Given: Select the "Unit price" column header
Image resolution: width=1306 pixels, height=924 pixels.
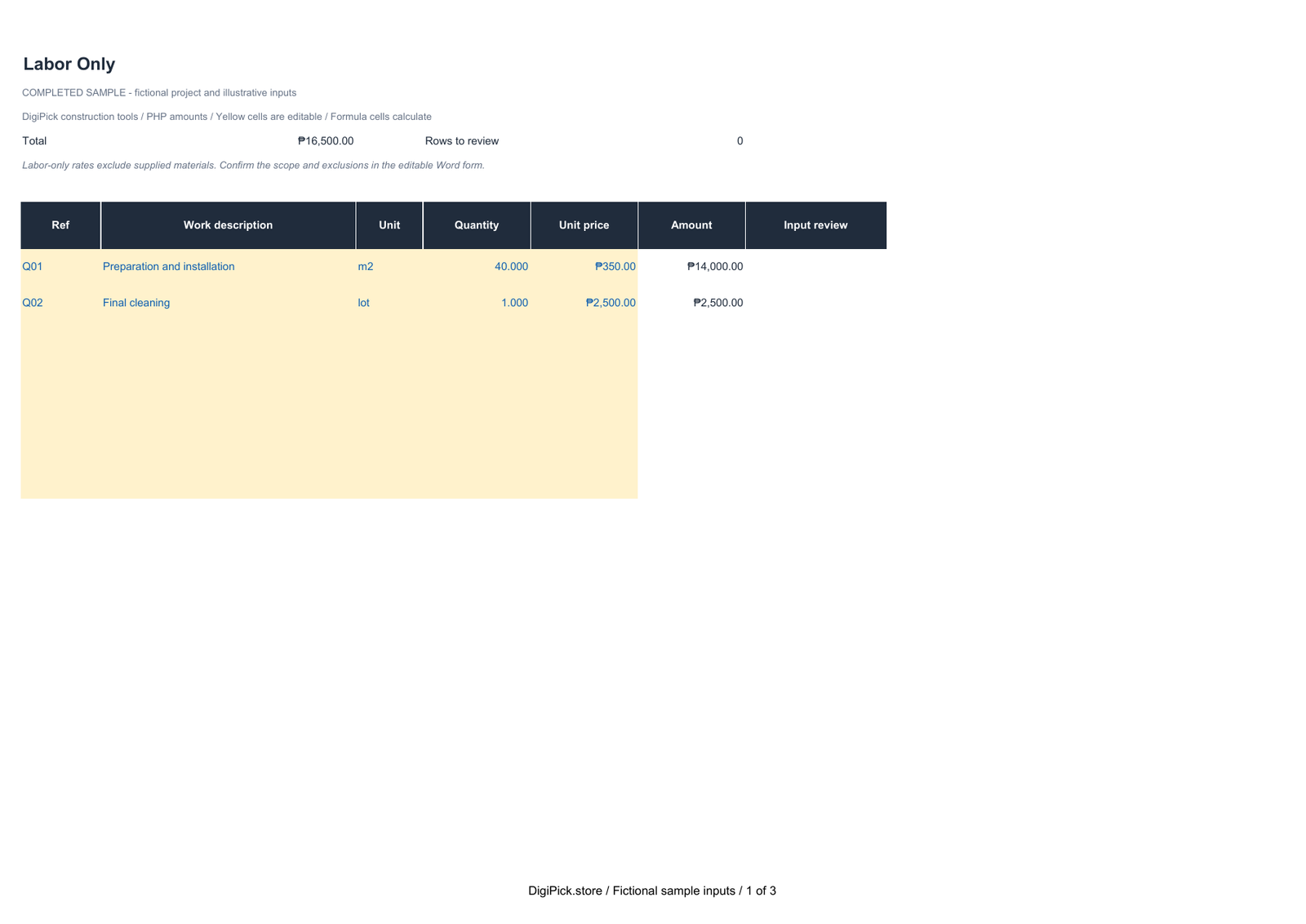Looking at the screenshot, I should point(584,225).
